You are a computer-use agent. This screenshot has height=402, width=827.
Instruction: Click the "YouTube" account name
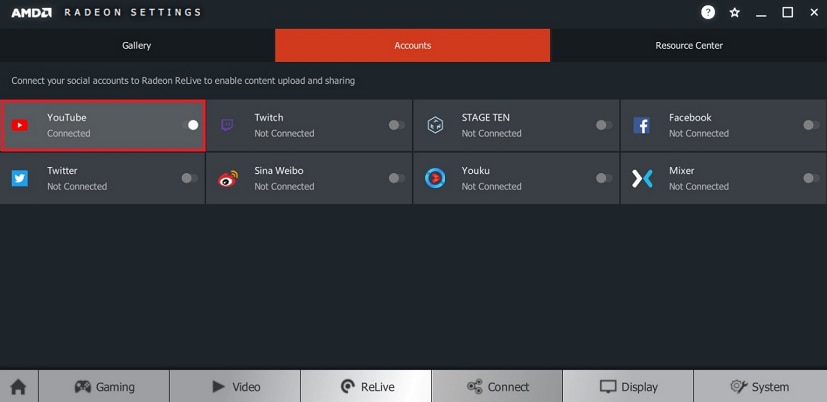click(x=66, y=118)
